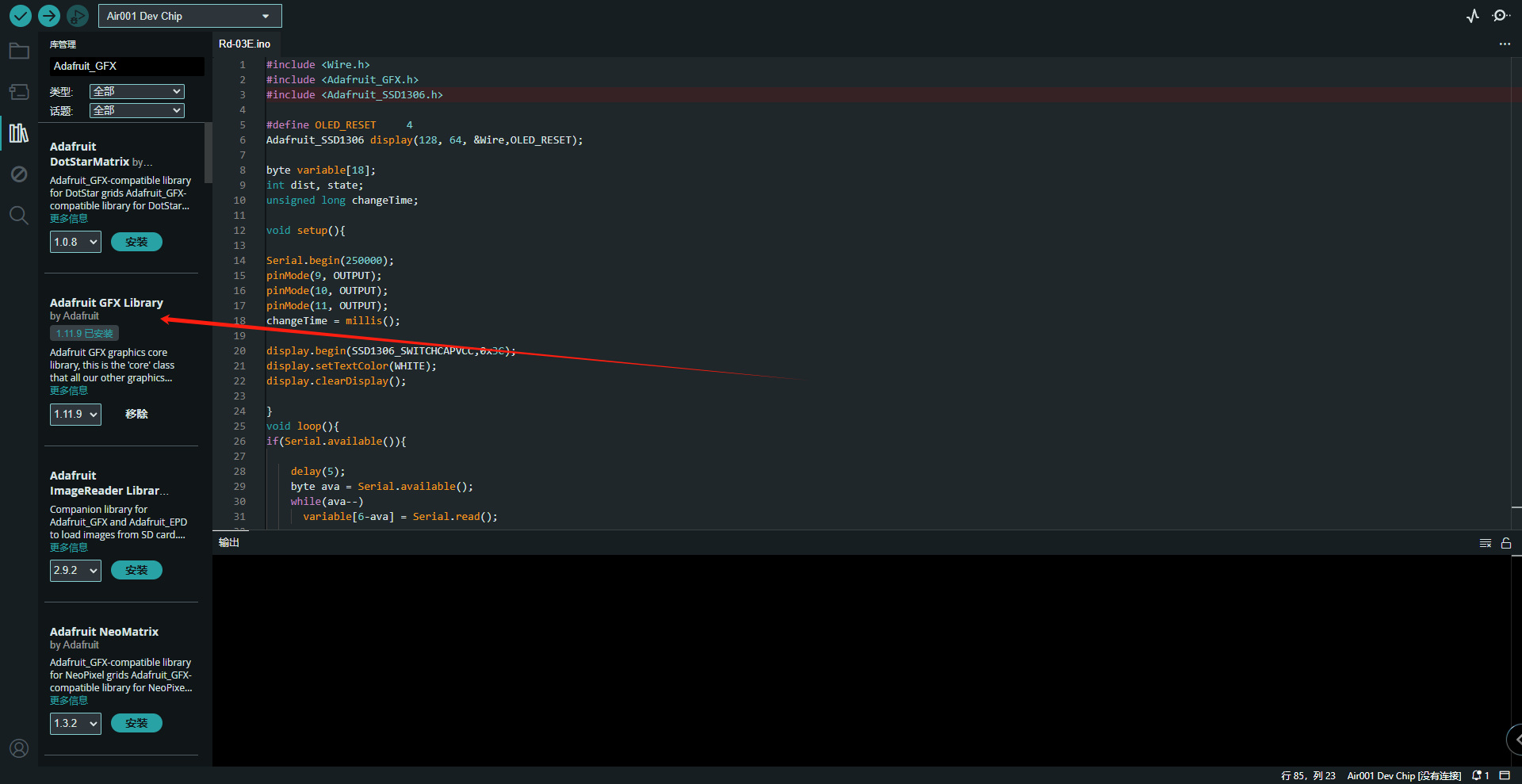The height and width of the screenshot is (784, 1522).
Task: Toggle the output scroll lock icon
Action: pos(1506,543)
